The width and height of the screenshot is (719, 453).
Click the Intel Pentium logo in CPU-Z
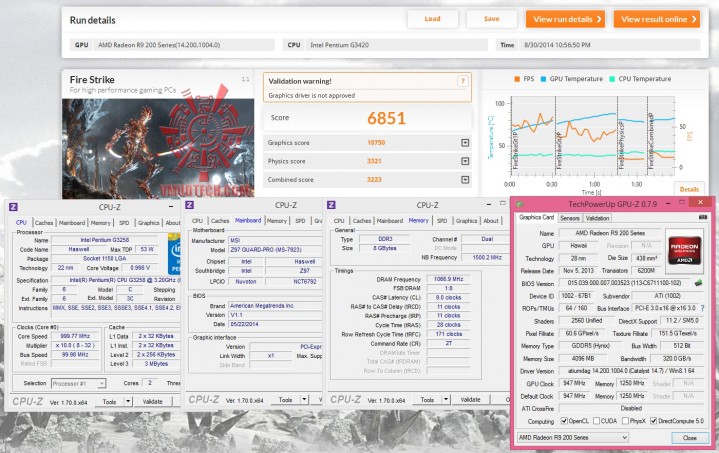tap(174, 254)
